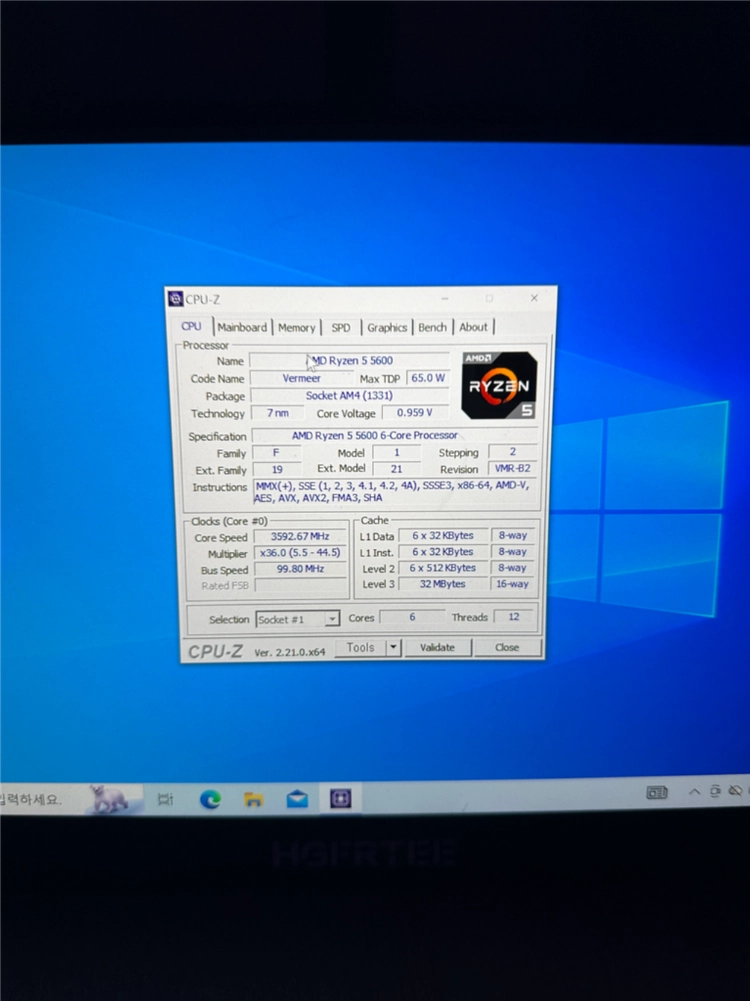Click the Close button in CPU-Z

(507, 647)
